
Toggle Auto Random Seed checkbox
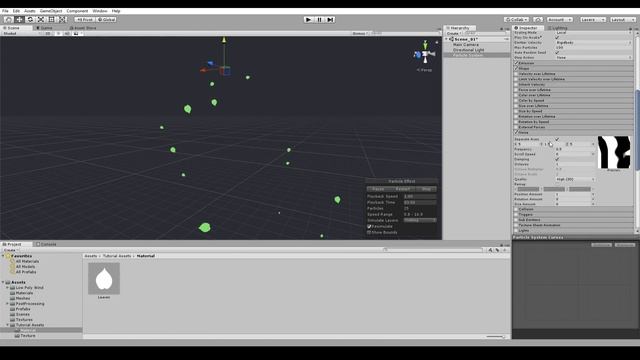pyautogui.click(x=557, y=53)
